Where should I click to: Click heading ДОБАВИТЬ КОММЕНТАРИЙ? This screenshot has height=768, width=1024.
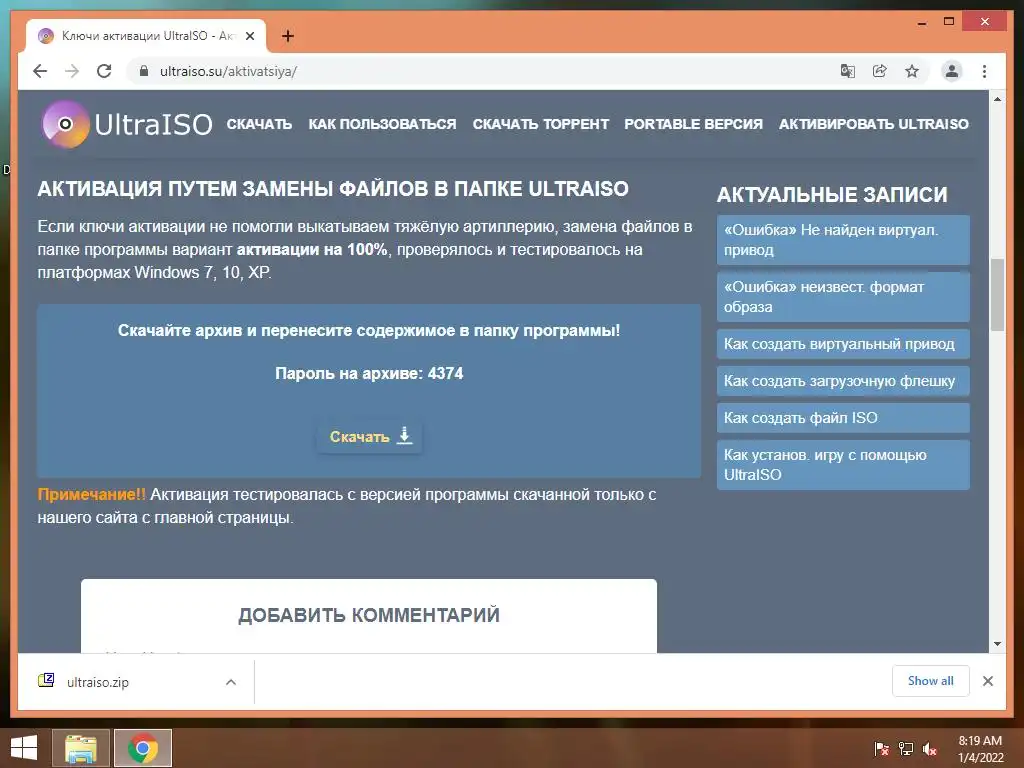coord(369,615)
